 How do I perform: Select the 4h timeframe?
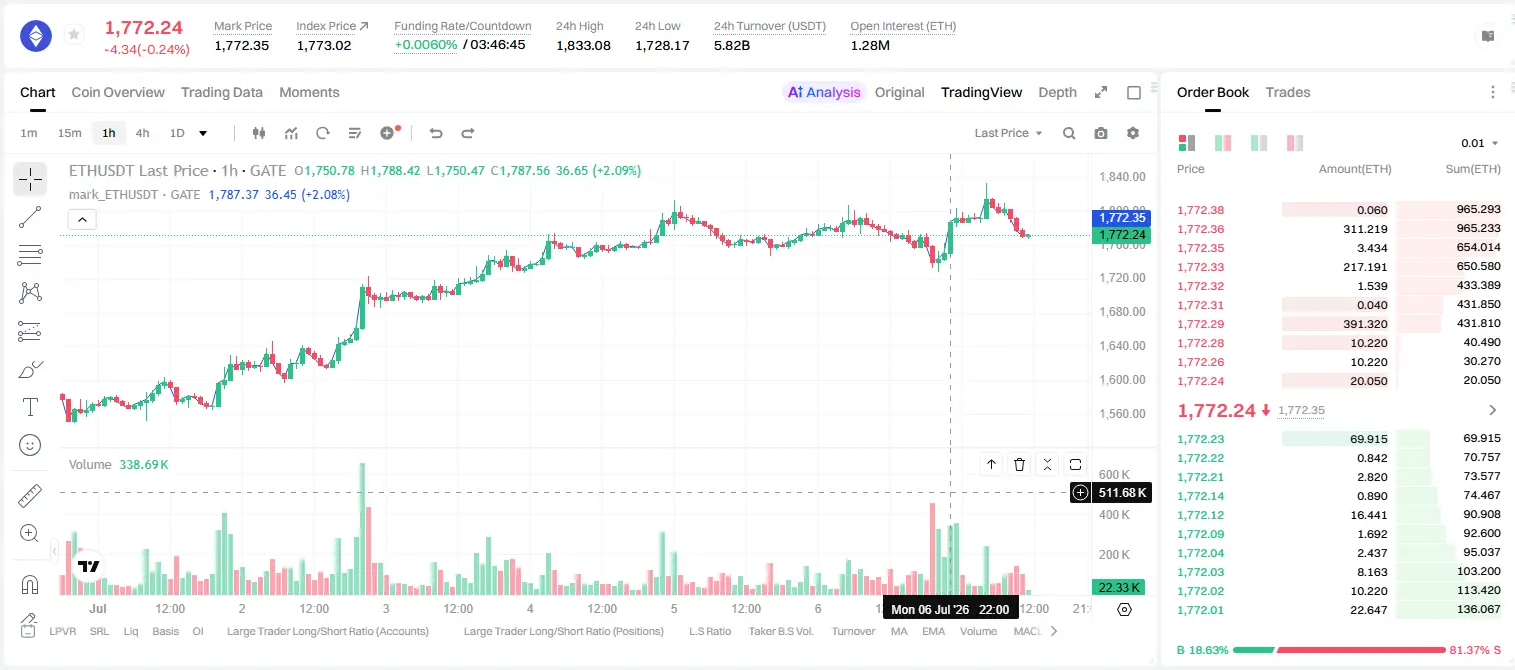142,133
